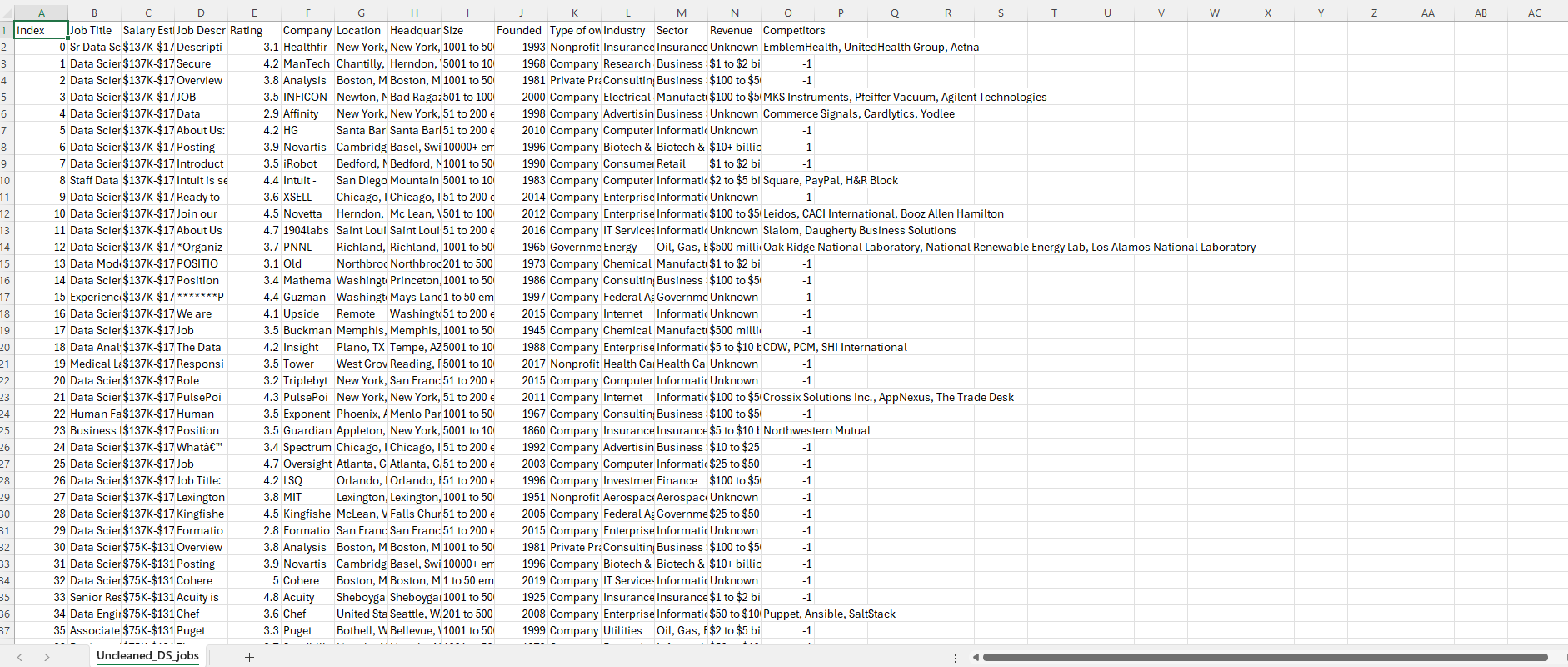Click the 'Remote' location cell
The width and height of the screenshot is (1568, 667).
pos(361,313)
